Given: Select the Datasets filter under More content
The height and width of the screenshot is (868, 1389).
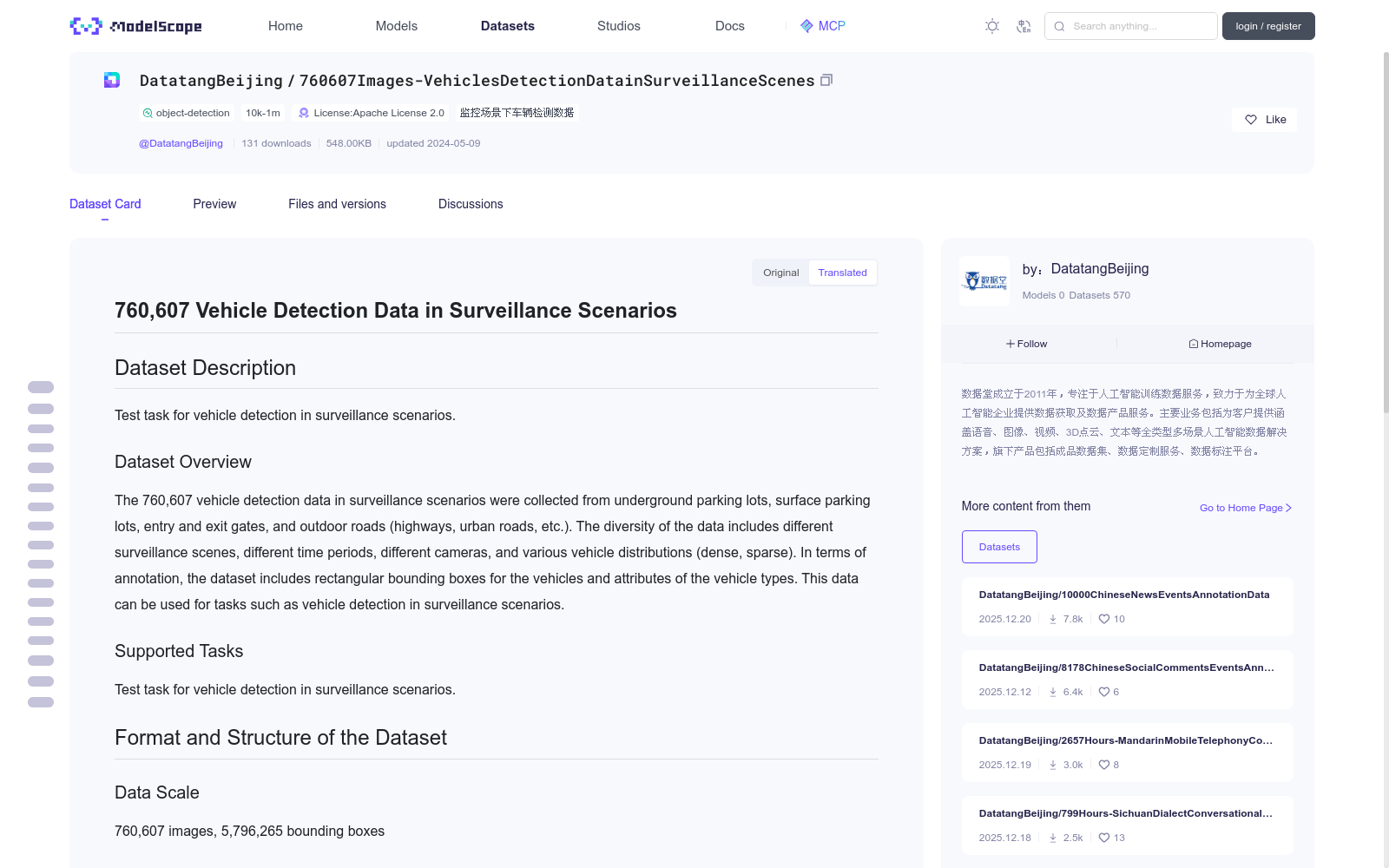Looking at the screenshot, I should [x=999, y=547].
